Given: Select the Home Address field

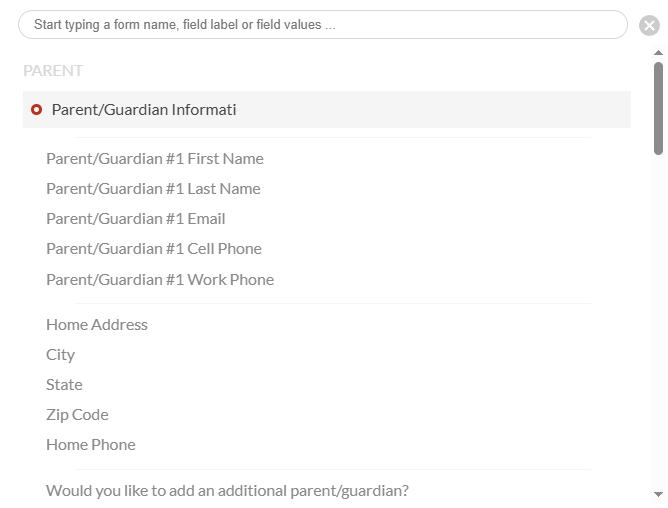Looking at the screenshot, I should pyautogui.click(x=97, y=325).
